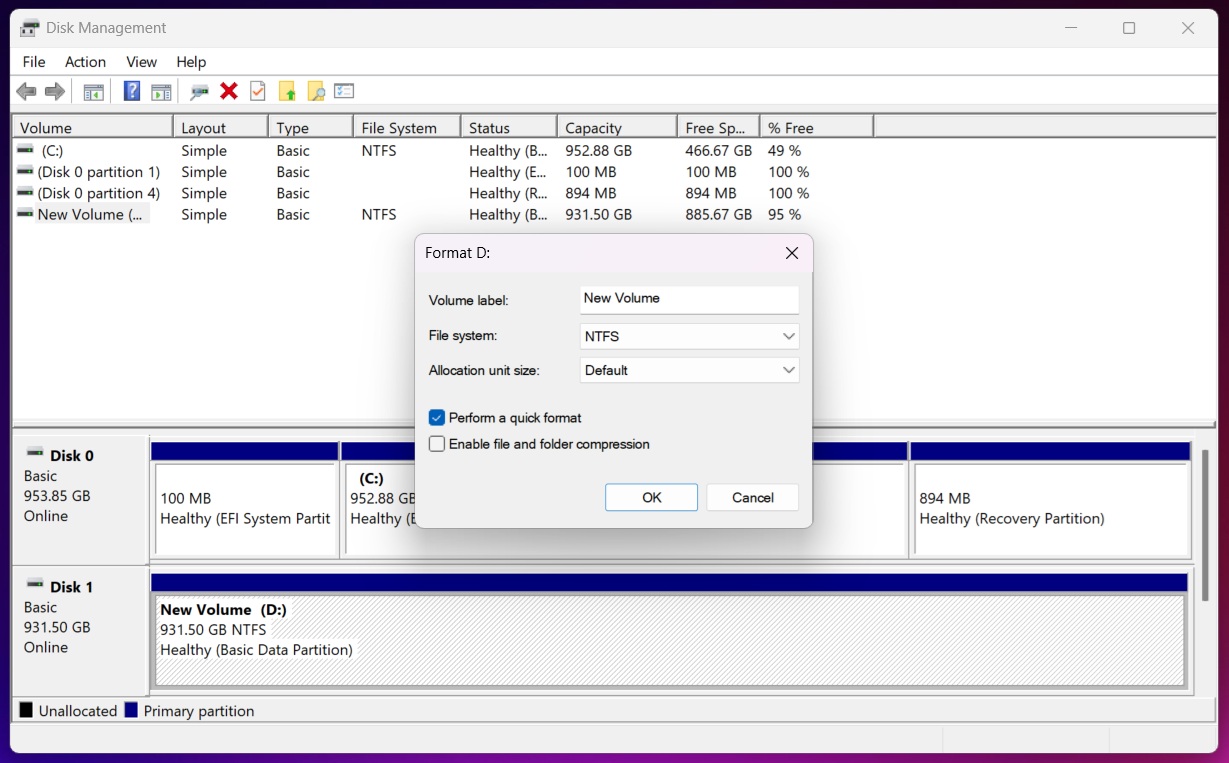Open the Action menu
The image size is (1229, 763).
pyautogui.click(x=85, y=62)
